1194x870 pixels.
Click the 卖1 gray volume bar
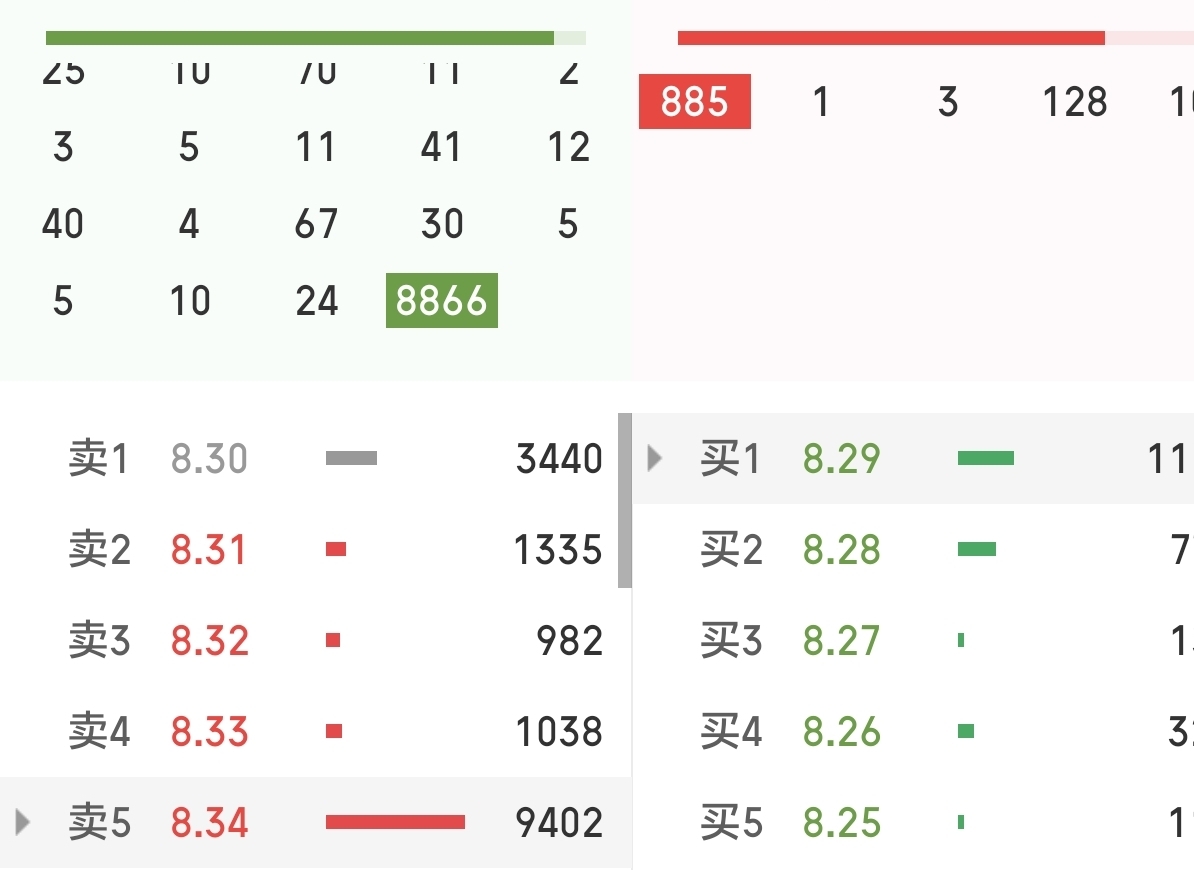click(351, 458)
